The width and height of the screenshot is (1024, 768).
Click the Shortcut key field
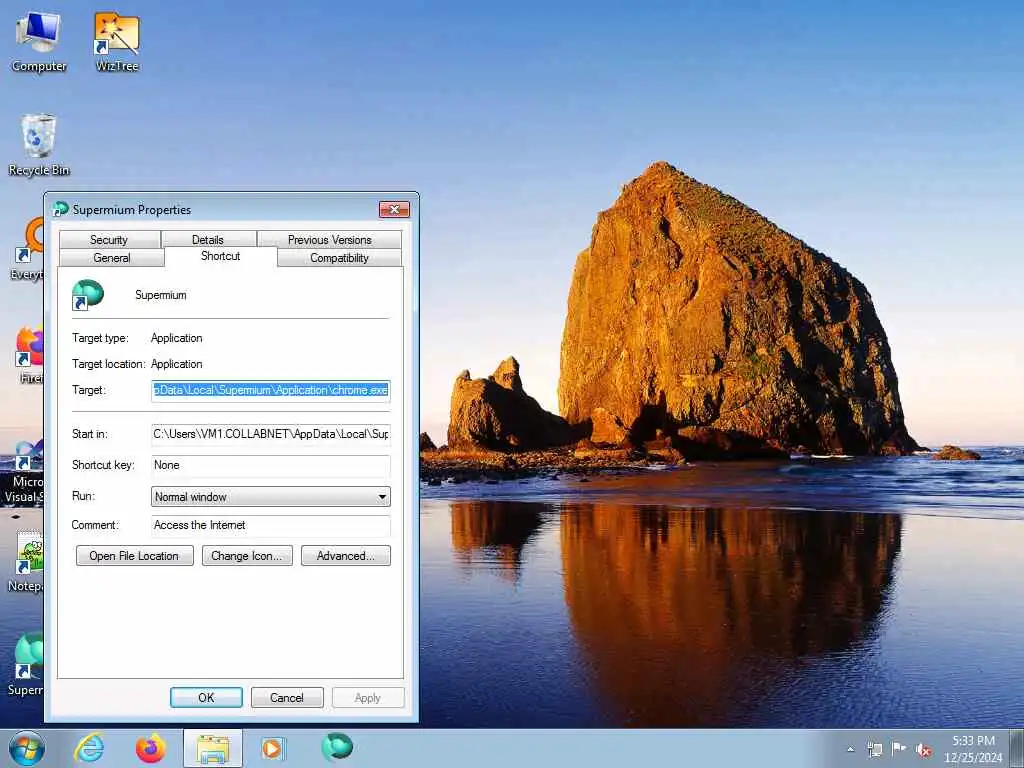(x=271, y=465)
